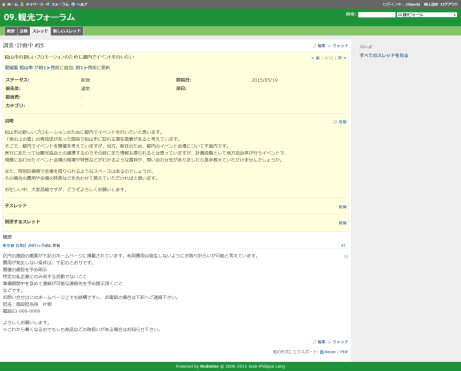Click the project title 09.観光フォーラム
This screenshot has height=371, width=461.
39,17
